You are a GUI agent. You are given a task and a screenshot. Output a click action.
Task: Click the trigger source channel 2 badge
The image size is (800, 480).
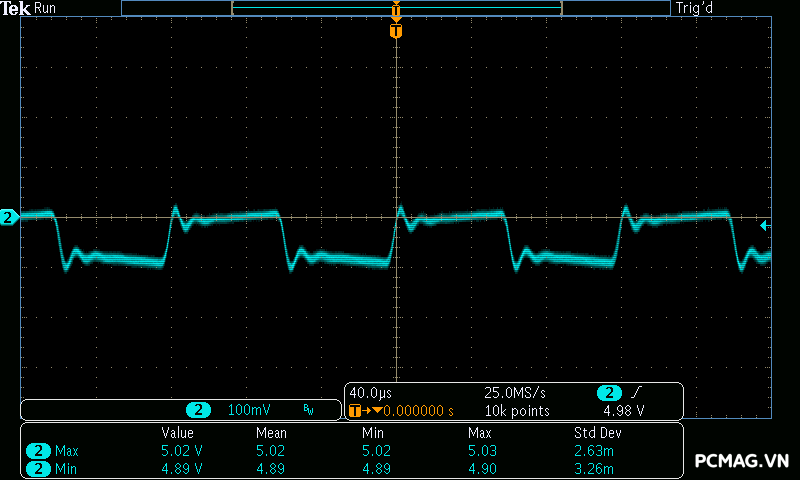pyautogui.click(x=608, y=393)
